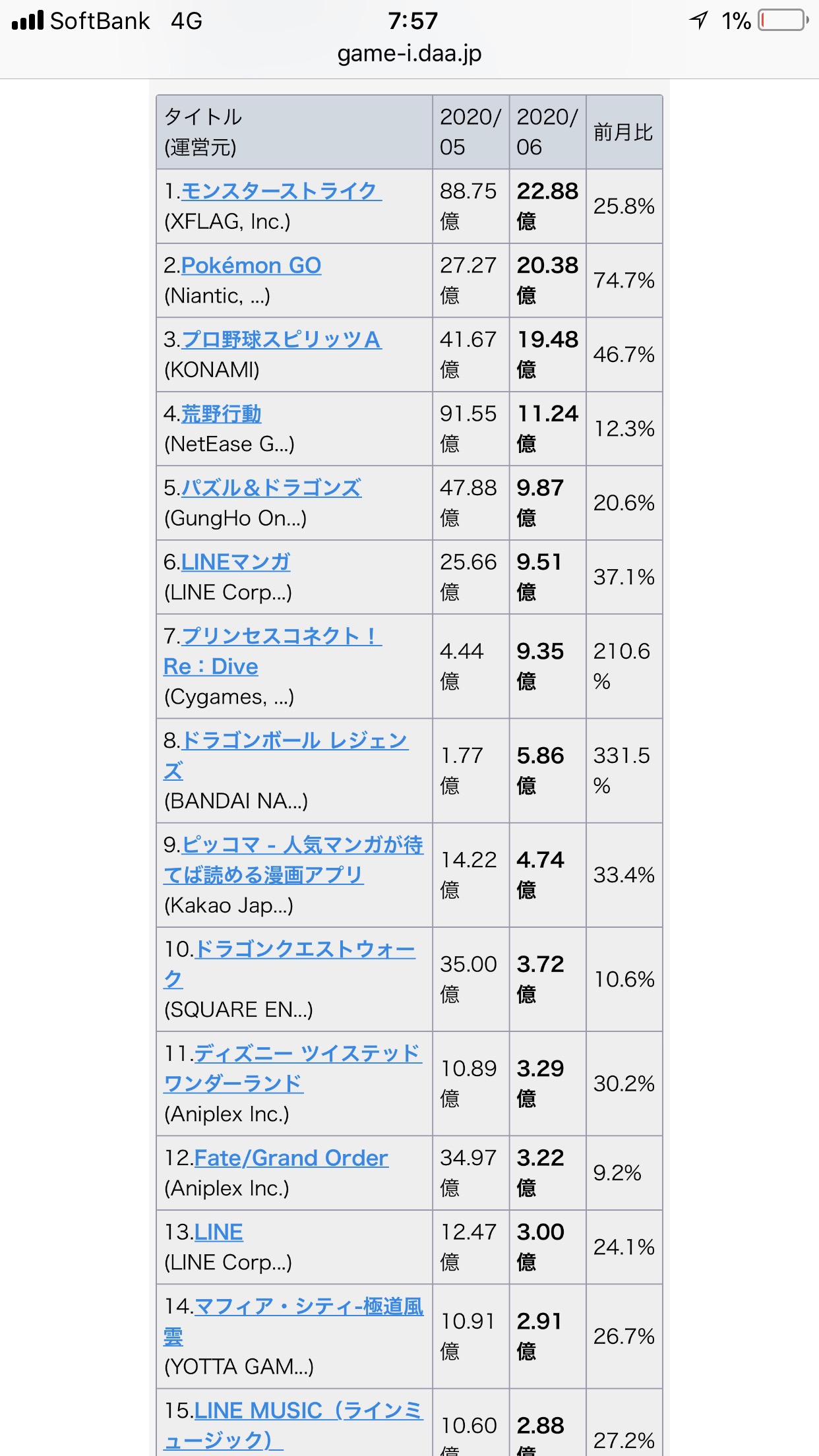Tap the 前月比 column header

[624, 132]
